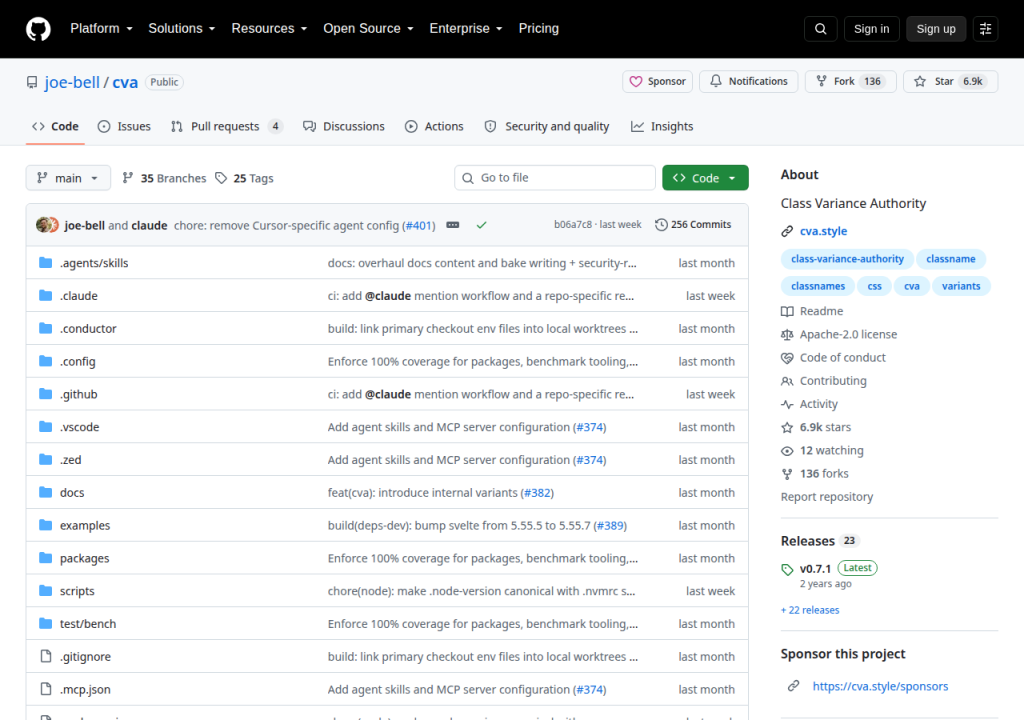1024x720 pixels.
Task: Click the book icon next to Readme
Action: tap(787, 312)
